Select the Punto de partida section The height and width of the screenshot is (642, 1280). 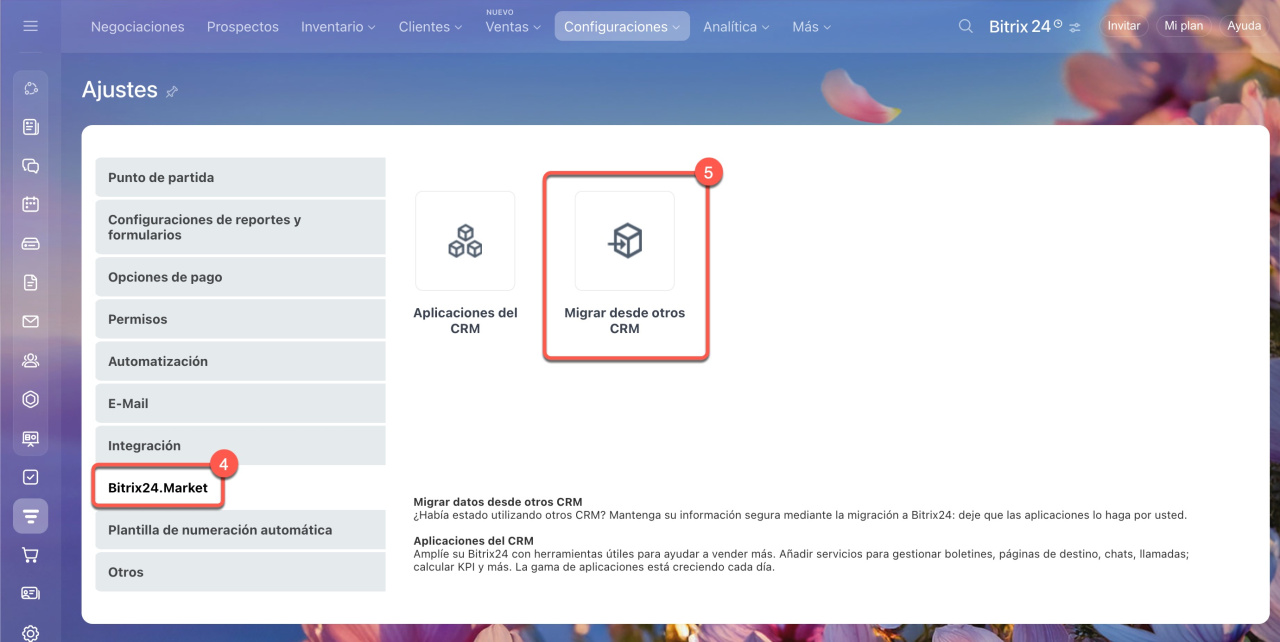(x=240, y=177)
